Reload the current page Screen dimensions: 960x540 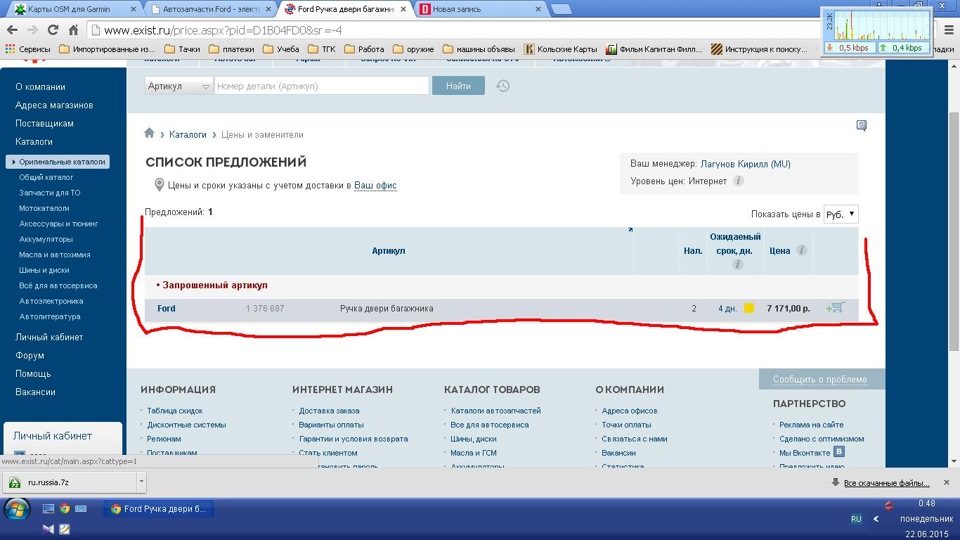point(53,29)
